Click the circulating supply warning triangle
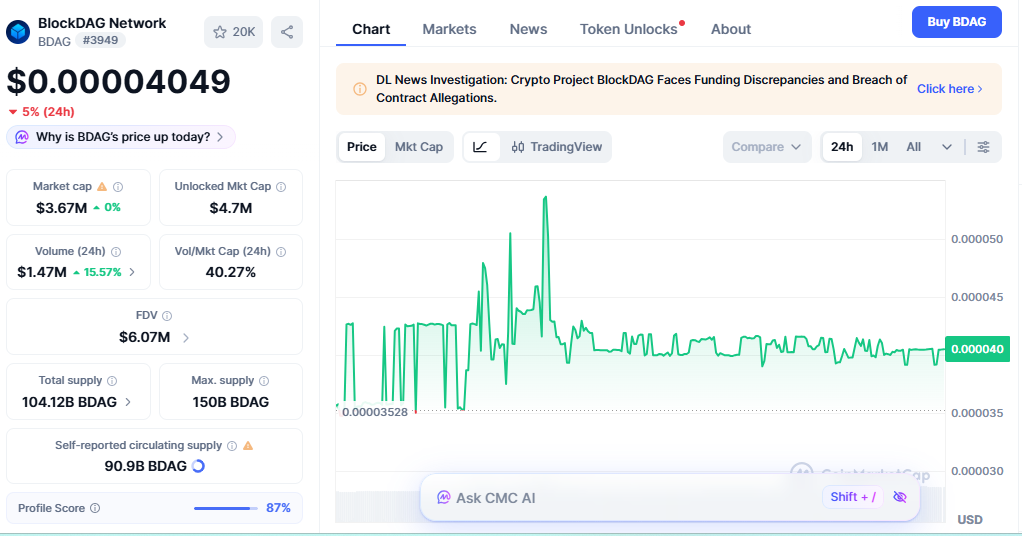 tap(248, 446)
